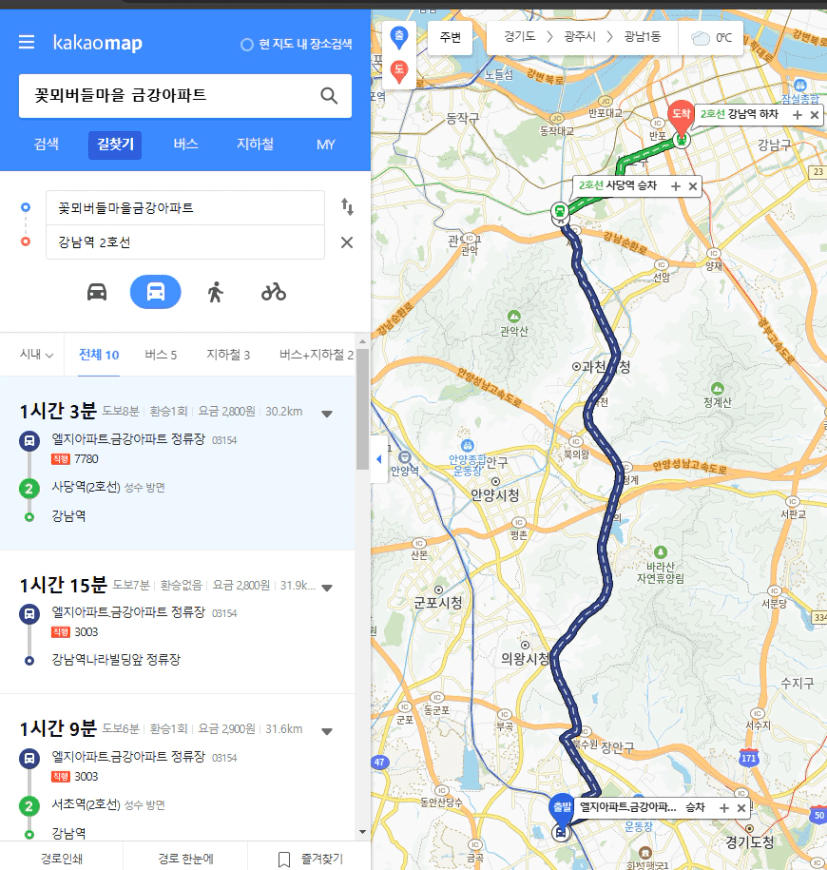Click the blue 출발 pin shortcut on map
Screen dimensions: 827x870
399,38
